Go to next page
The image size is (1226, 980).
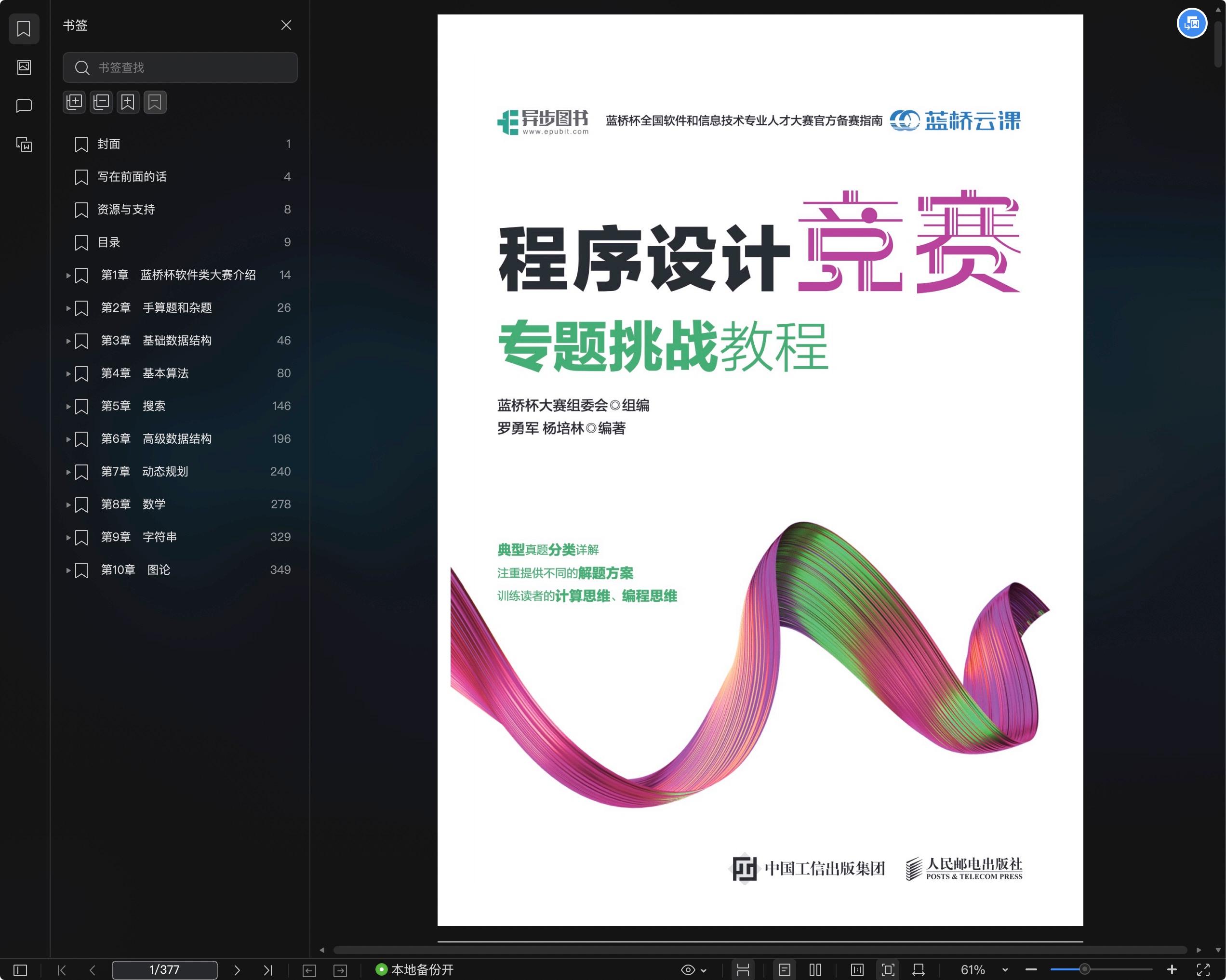(237, 970)
